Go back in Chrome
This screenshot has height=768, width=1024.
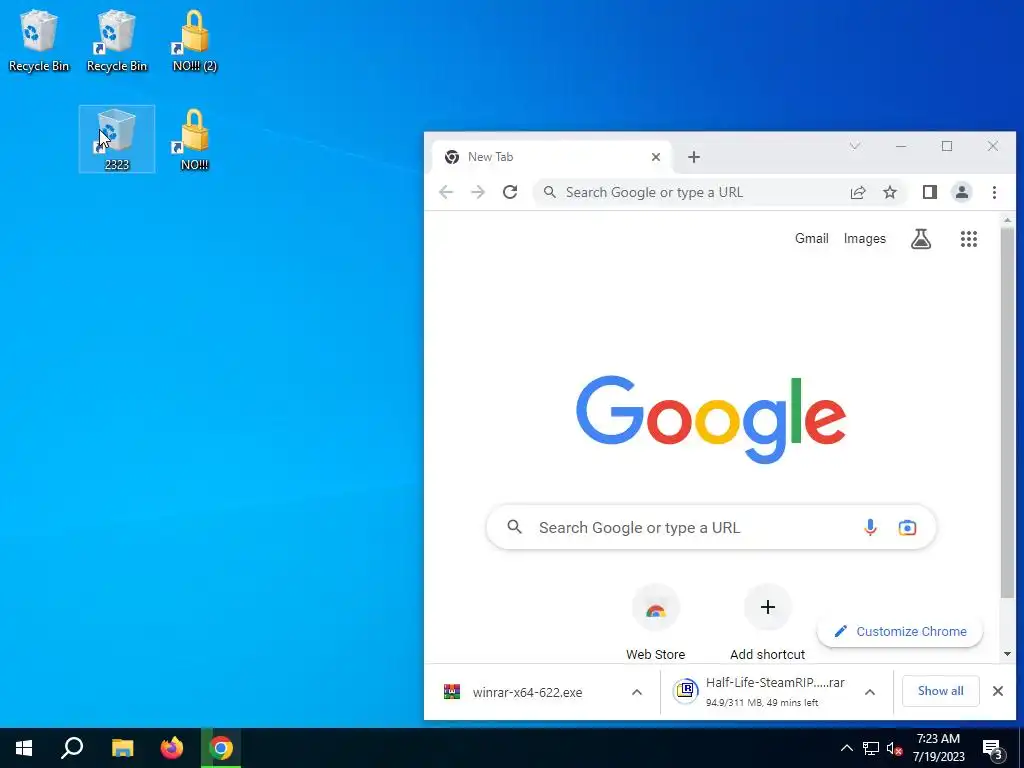(x=446, y=192)
